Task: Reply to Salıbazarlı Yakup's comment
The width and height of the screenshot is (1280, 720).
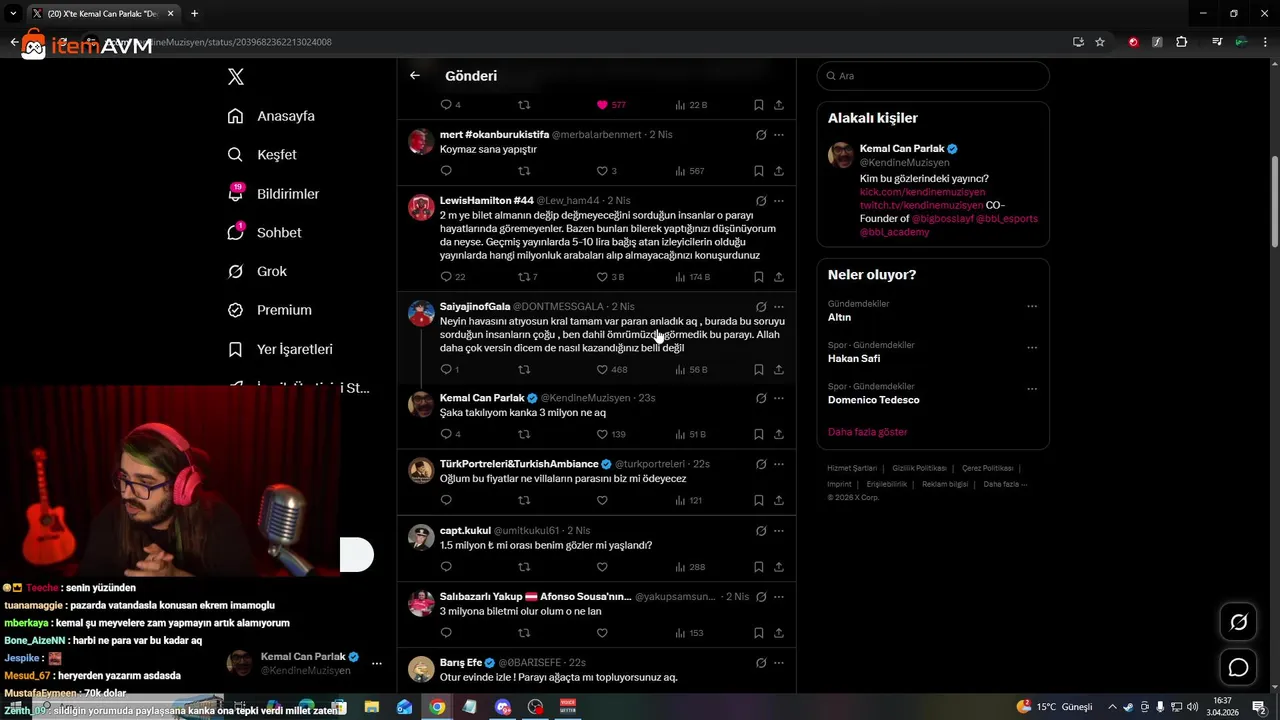Action: click(446, 633)
